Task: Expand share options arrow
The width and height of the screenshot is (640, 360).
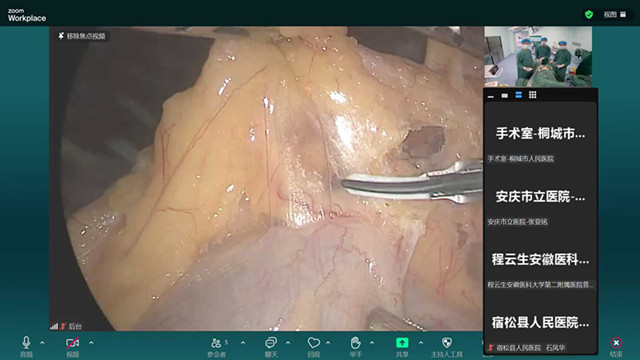Action: click(x=421, y=343)
